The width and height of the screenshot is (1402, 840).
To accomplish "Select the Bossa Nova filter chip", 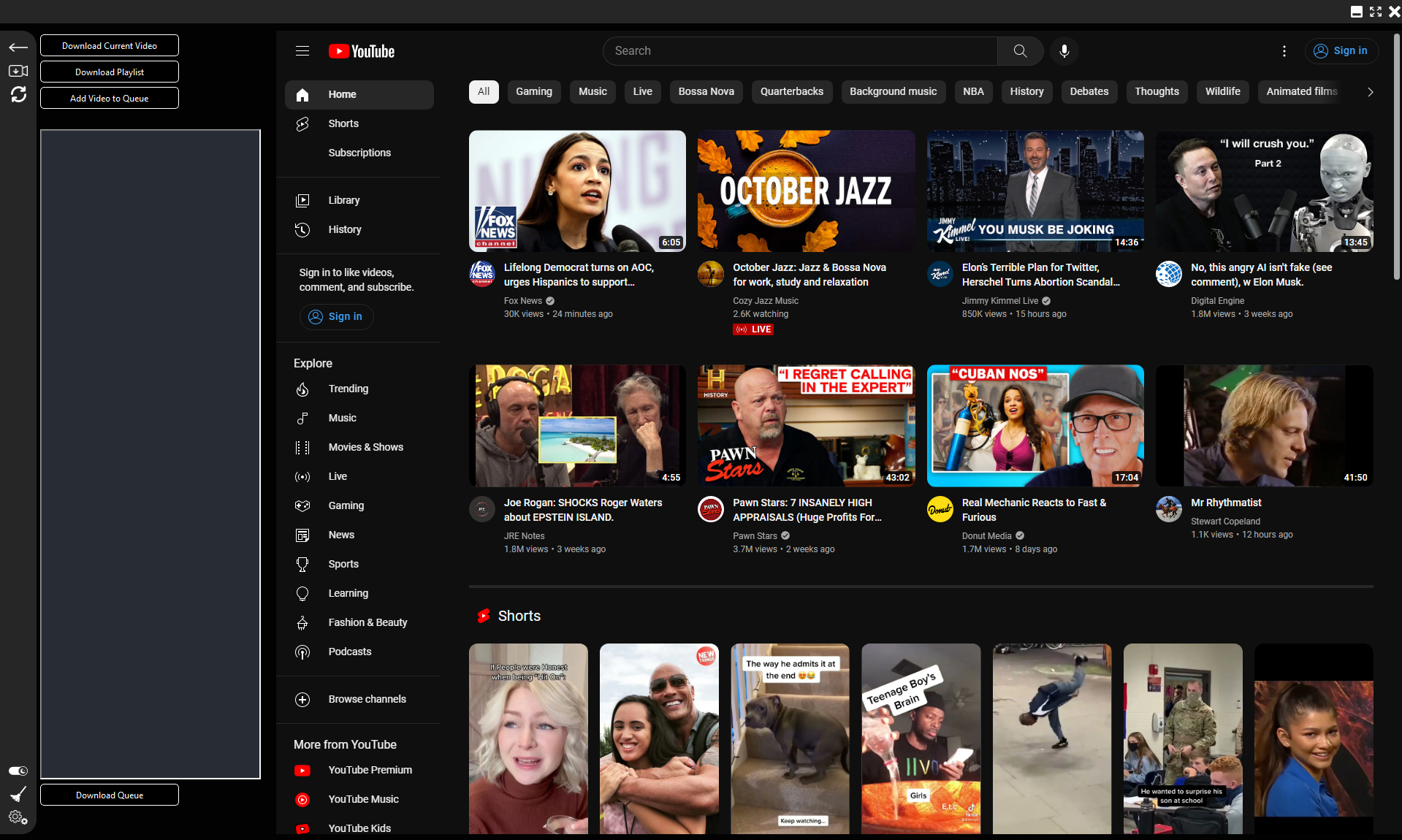I will [x=706, y=92].
